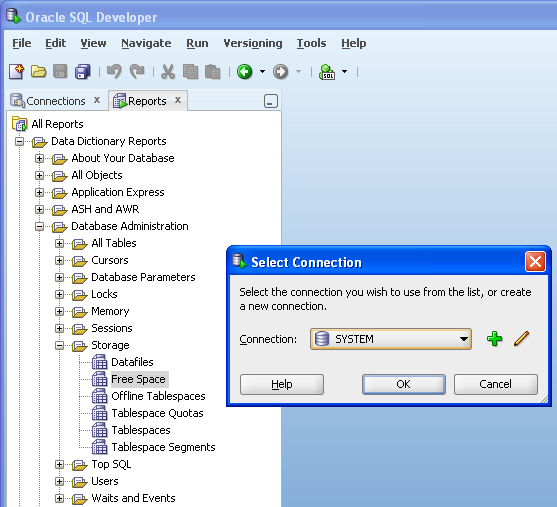Click the Cut scissors toolbar icon
Image resolution: width=557 pixels, height=507 pixels.
(168, 72)
